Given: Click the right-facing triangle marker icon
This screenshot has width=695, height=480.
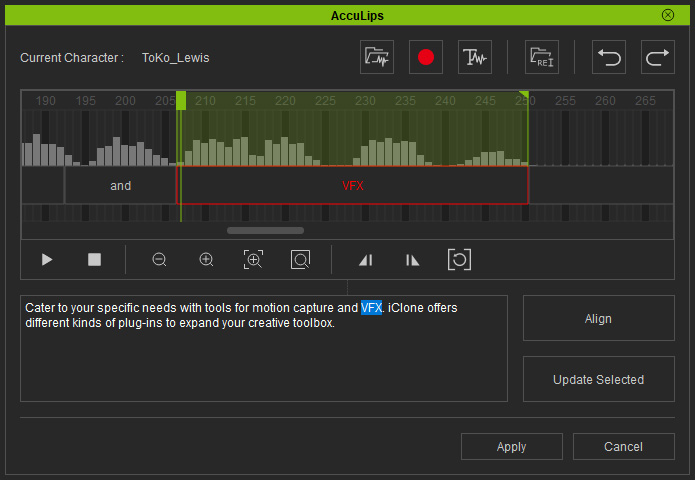Looking at the screenshot, I should point(412,260).
